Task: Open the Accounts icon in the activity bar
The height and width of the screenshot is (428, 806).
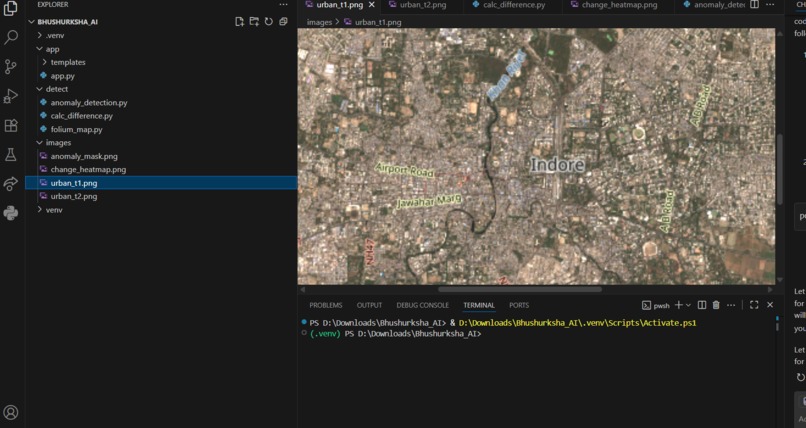Action: 11,412
